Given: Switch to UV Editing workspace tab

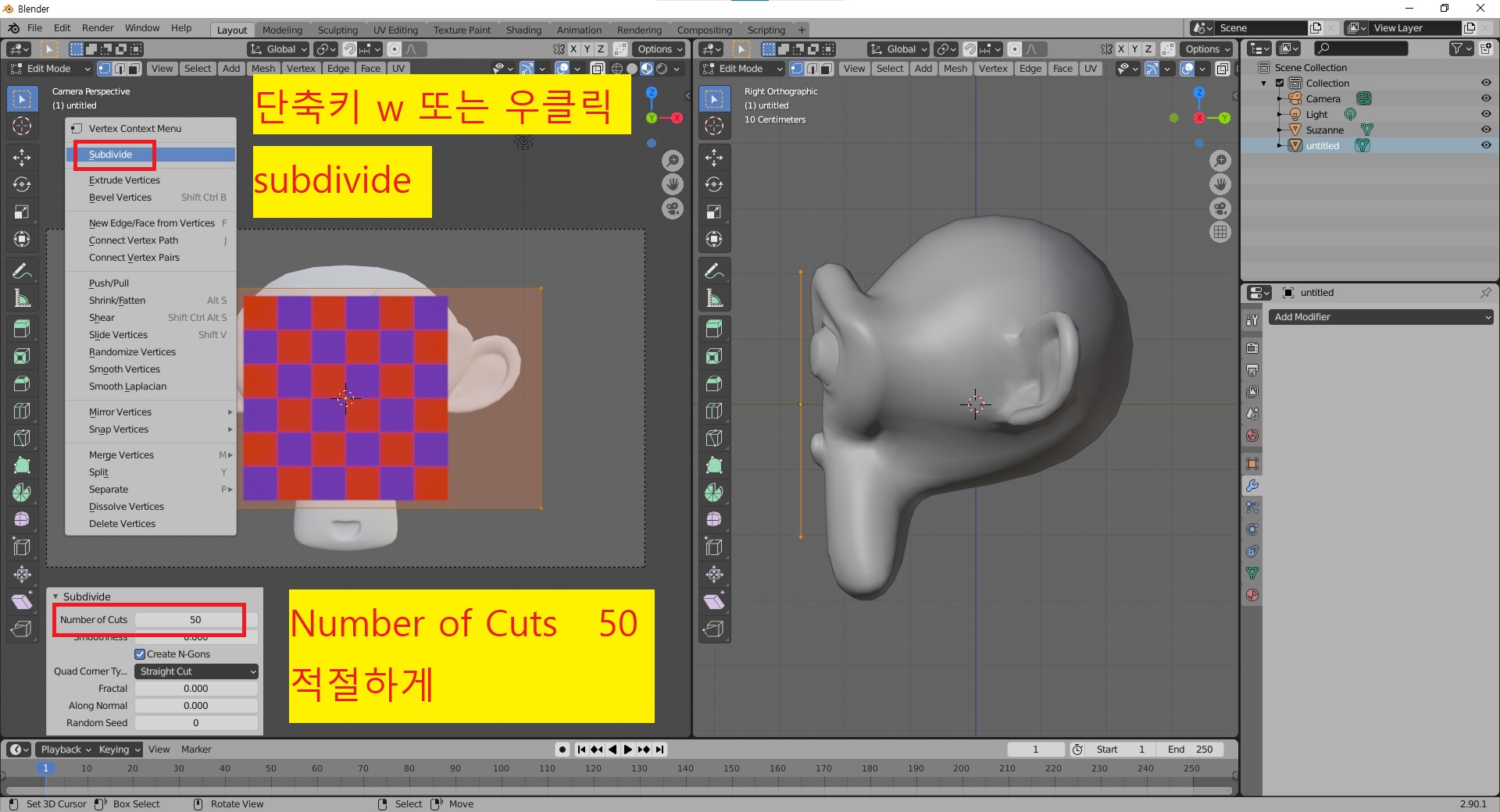Looking at the screenshot, I should click(x=395, y=30).
